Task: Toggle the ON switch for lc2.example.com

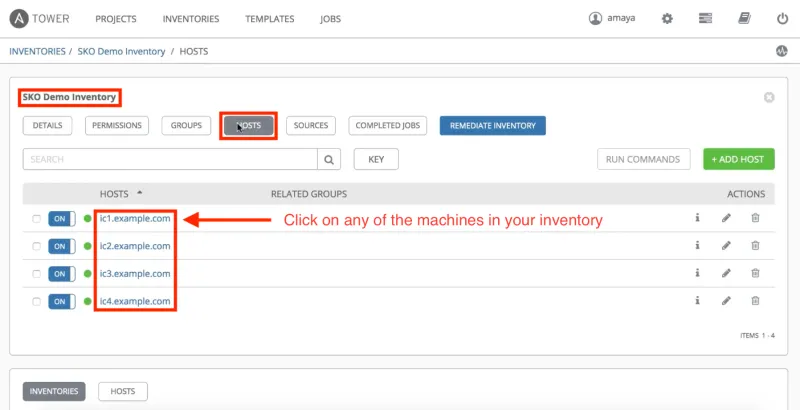Action: pyautogui.click(x=62, y=246)
